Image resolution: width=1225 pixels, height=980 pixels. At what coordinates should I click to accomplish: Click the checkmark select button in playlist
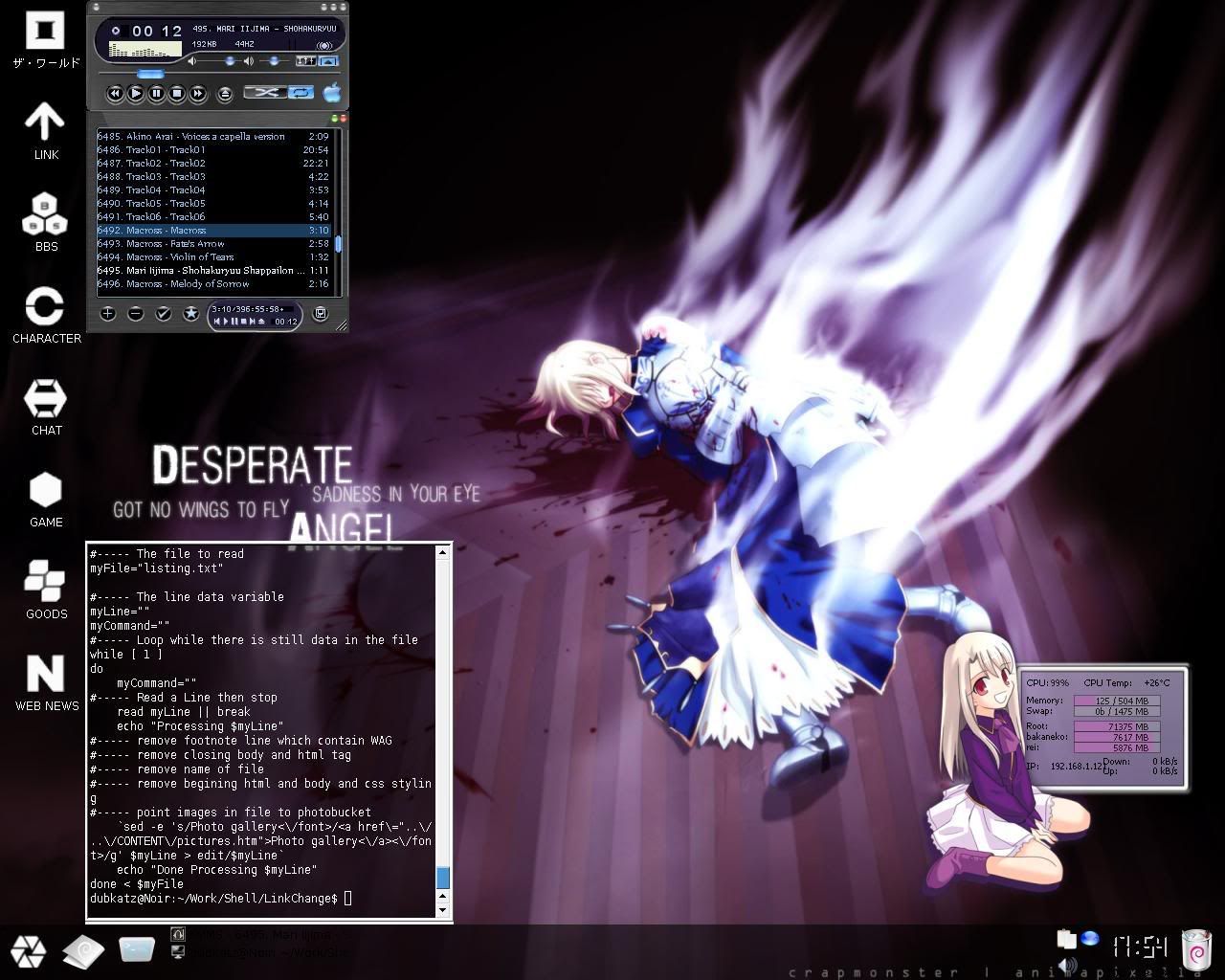click(164, 313)
